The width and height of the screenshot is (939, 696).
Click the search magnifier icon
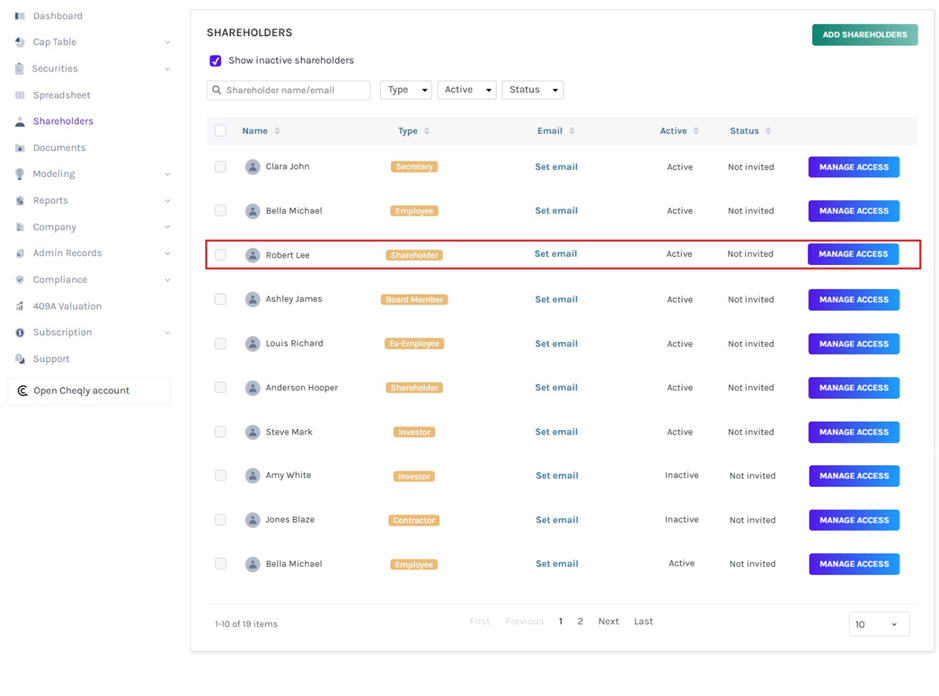[217, 90]
